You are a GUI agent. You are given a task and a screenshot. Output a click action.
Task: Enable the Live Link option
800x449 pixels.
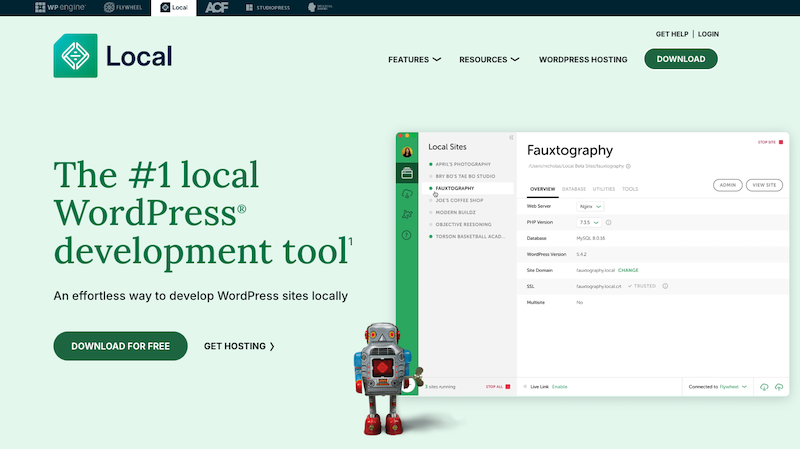[x=559, y=386]
